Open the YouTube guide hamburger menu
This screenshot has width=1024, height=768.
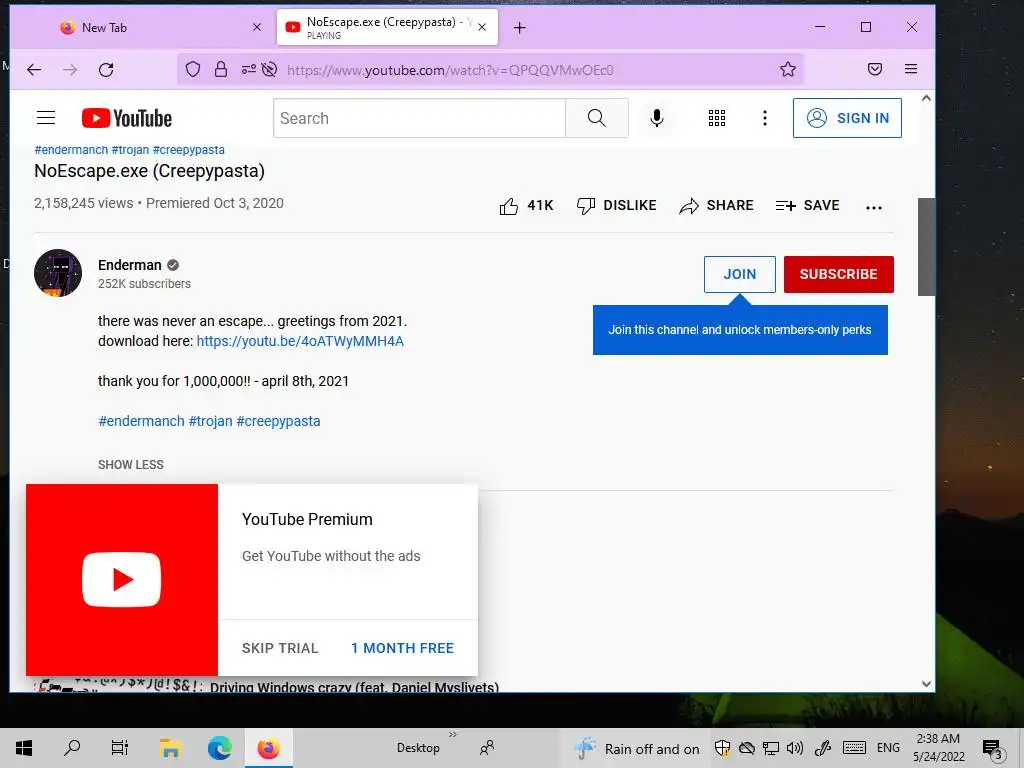pyautogui.click(x=46, y=118)
